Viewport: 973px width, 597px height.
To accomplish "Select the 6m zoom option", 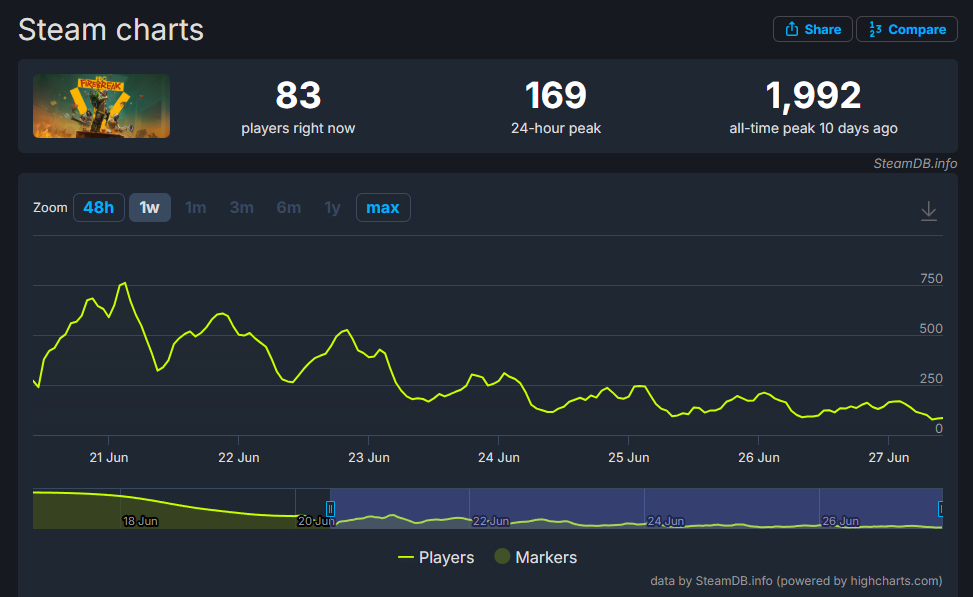I will [x=289, y=207].
